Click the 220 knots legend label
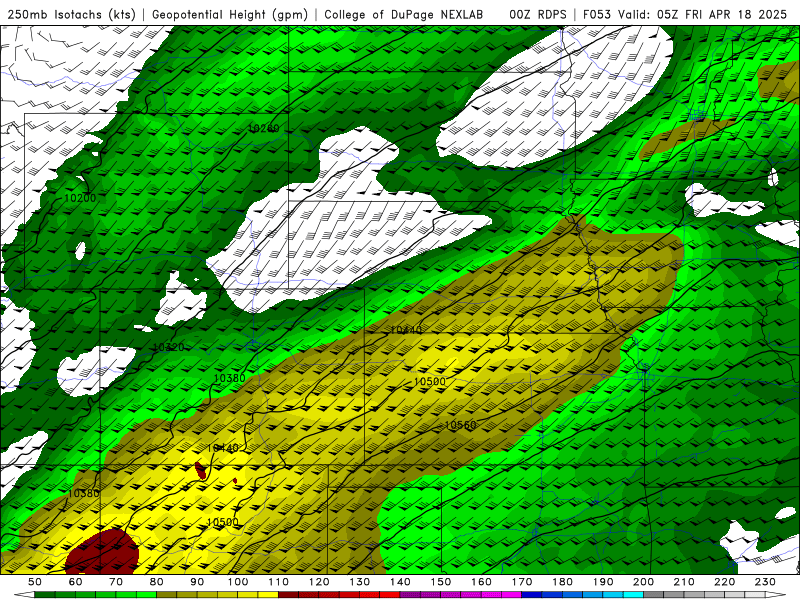The width and height of the screenshot is (800, 600). 724,582
